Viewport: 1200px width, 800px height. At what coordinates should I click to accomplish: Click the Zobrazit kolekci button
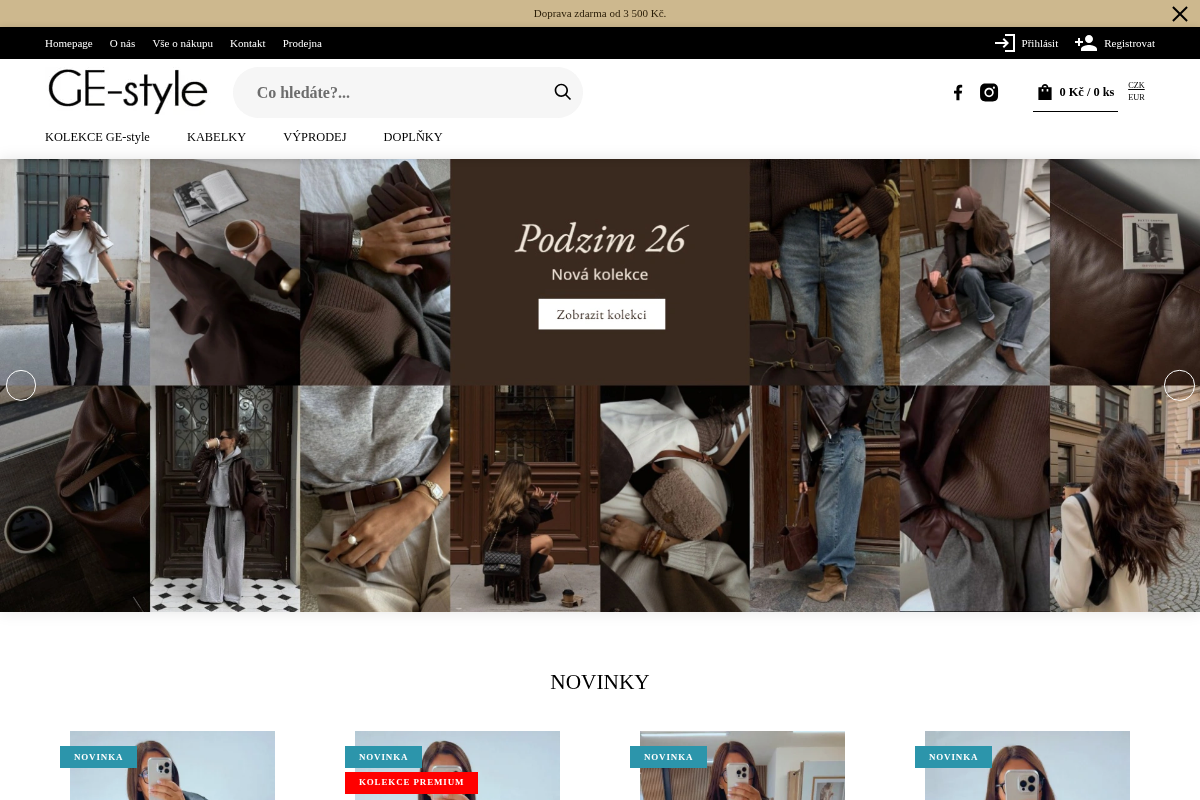point(602,314)
